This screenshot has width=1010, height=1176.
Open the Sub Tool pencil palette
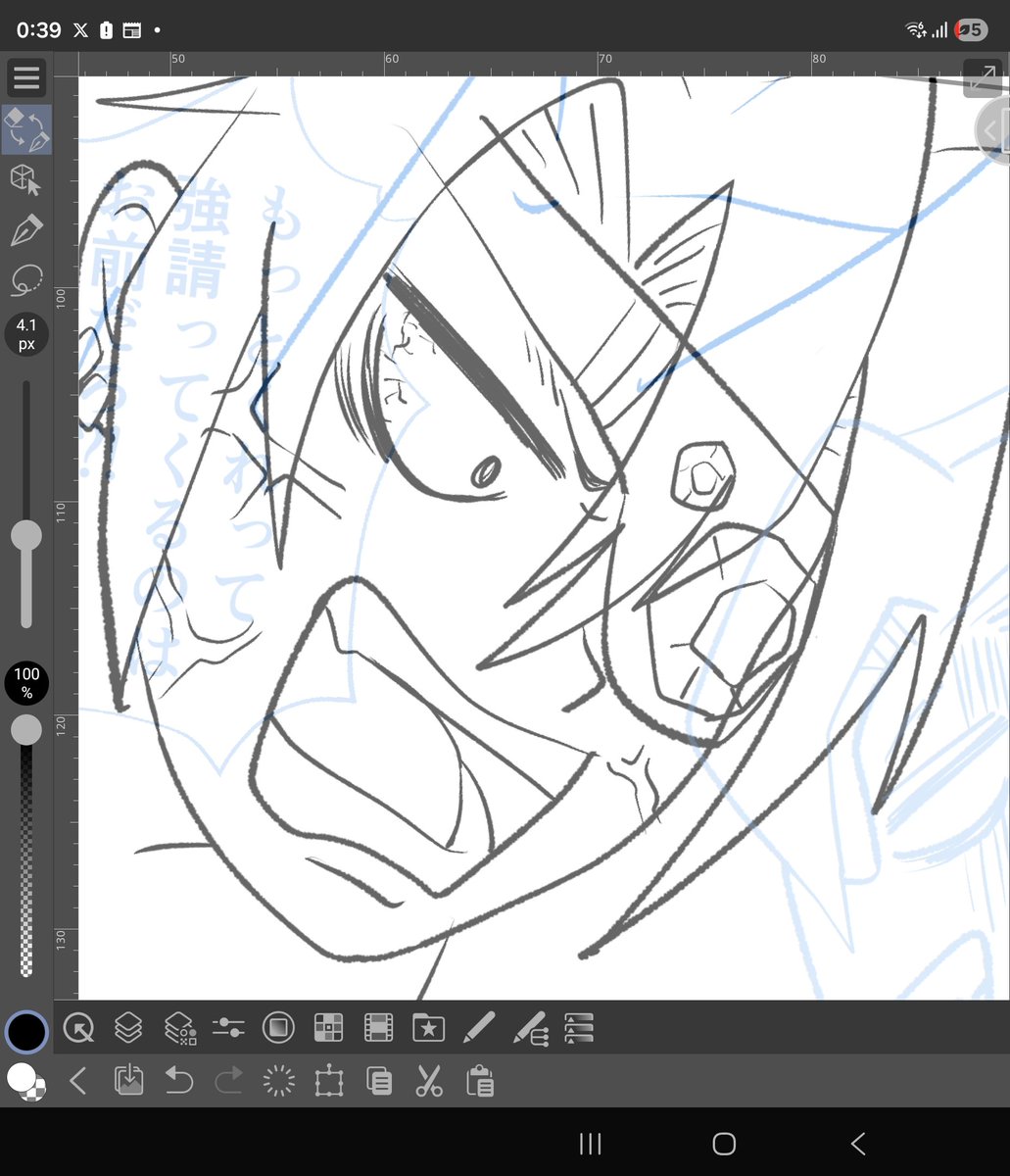[x=478, y=1028]
